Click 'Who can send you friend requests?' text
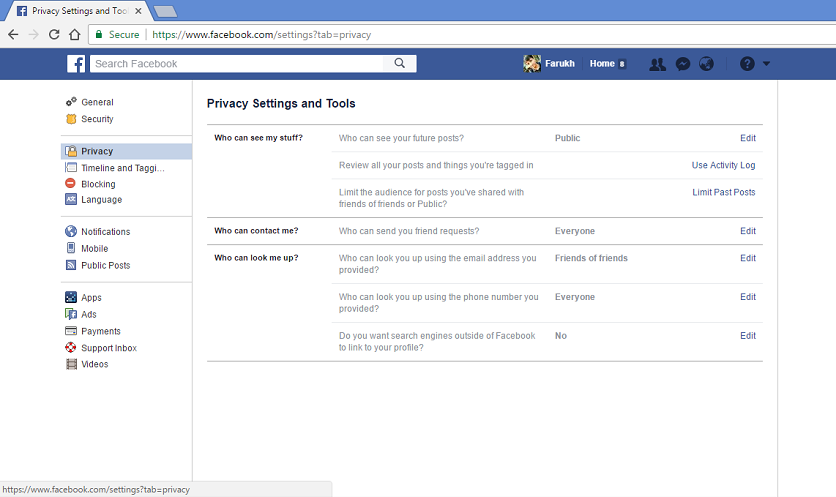 (x=409, y=231)
